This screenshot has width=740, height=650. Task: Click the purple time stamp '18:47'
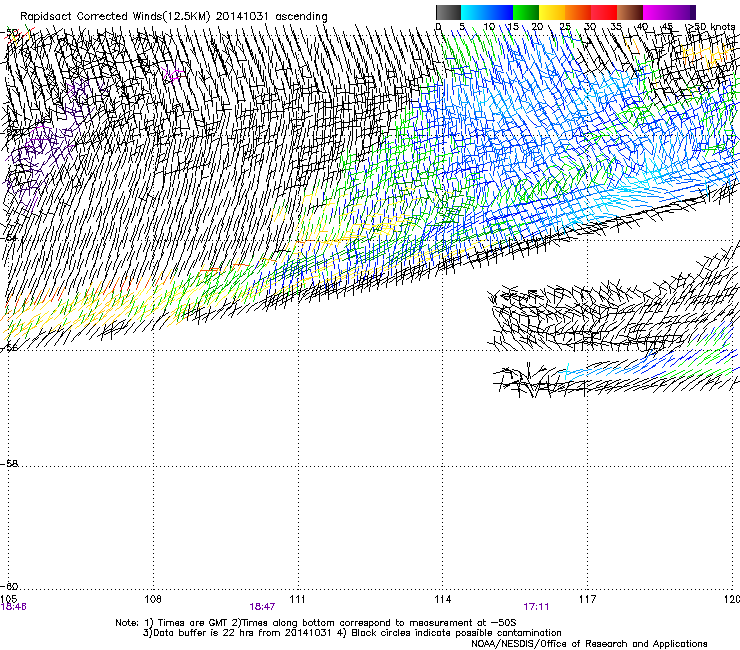click(x=262, y=607)
